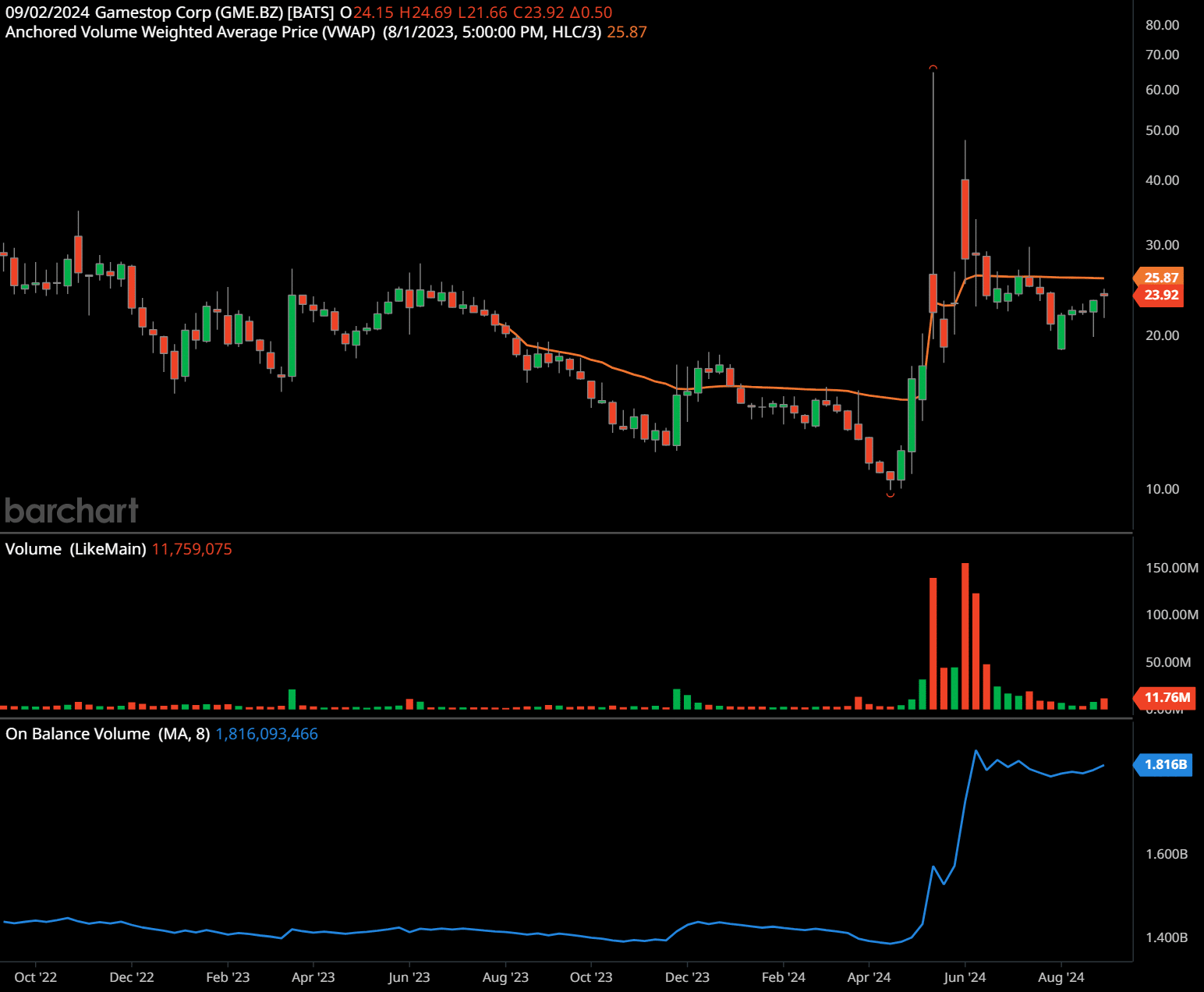Viewport: 1204px width, 992px height.
Task: Click the volume value 11,759,075
Action: [x=192, y=549]
